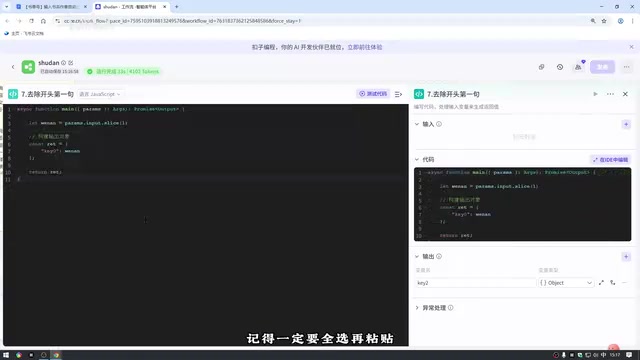The image size is (640, 360).
Task: Open the JavaScript language dropdown
Action: point(100,94)
